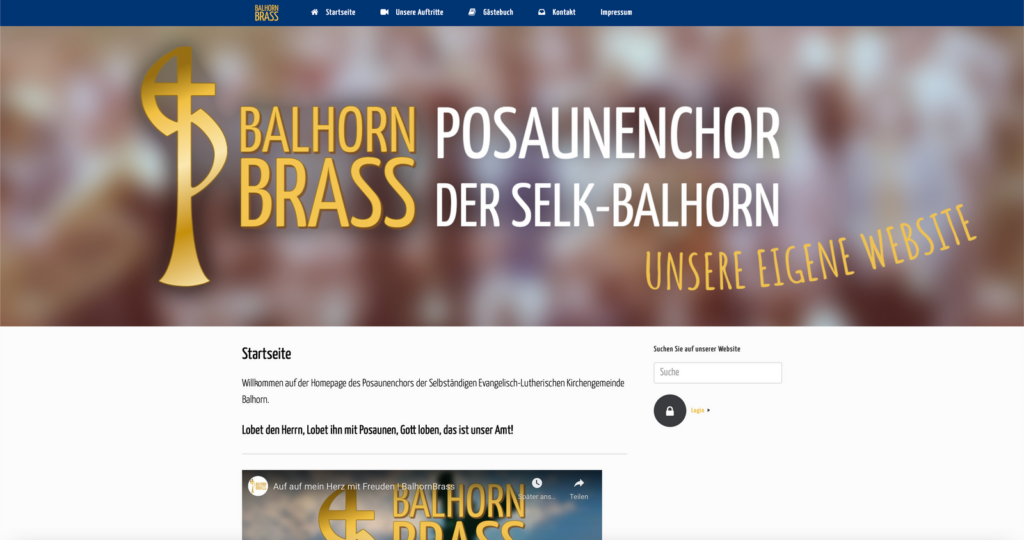
Task: Focus the Suche search field
Action: pyautogui.click(x=718, y=373)
